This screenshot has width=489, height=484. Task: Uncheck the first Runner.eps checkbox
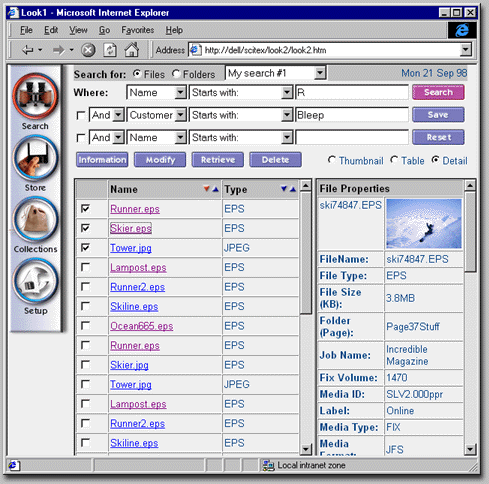[x=85, y=209]
